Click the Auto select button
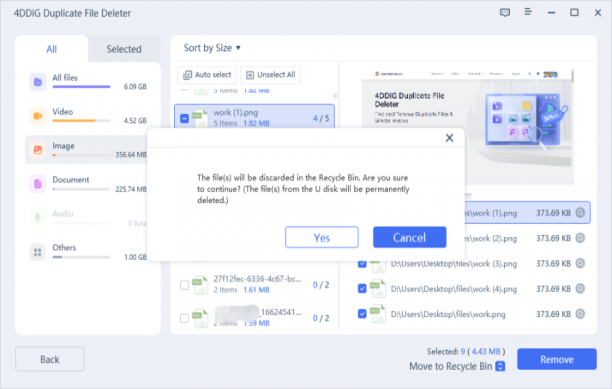612x389 pixels. pos(207,75)
